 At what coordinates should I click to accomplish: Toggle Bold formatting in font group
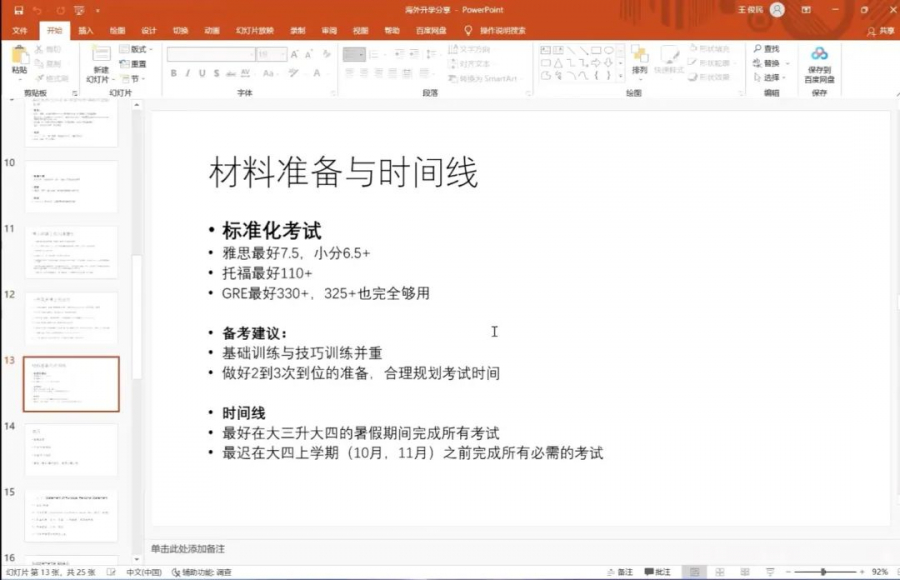click(x=173, y=73)
